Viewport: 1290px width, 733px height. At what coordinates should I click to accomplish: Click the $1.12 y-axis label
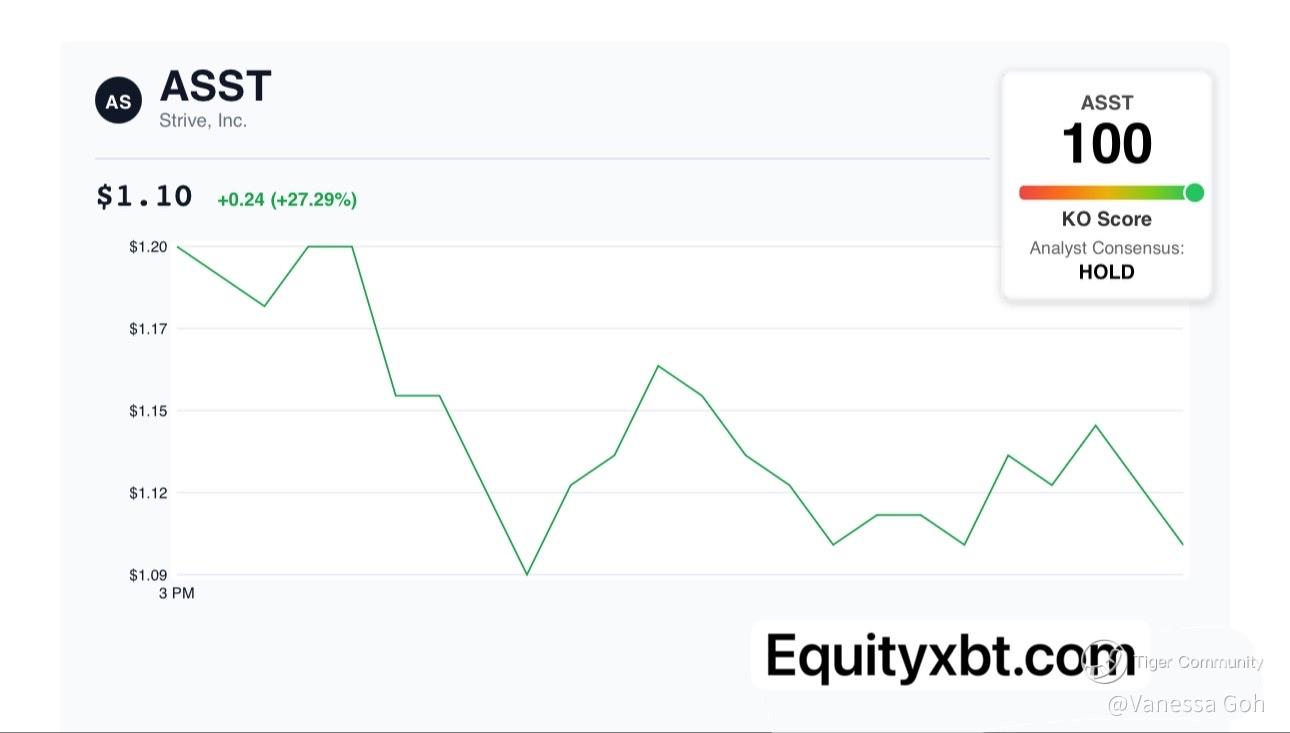pyautogui.click(x=148, y=493)
